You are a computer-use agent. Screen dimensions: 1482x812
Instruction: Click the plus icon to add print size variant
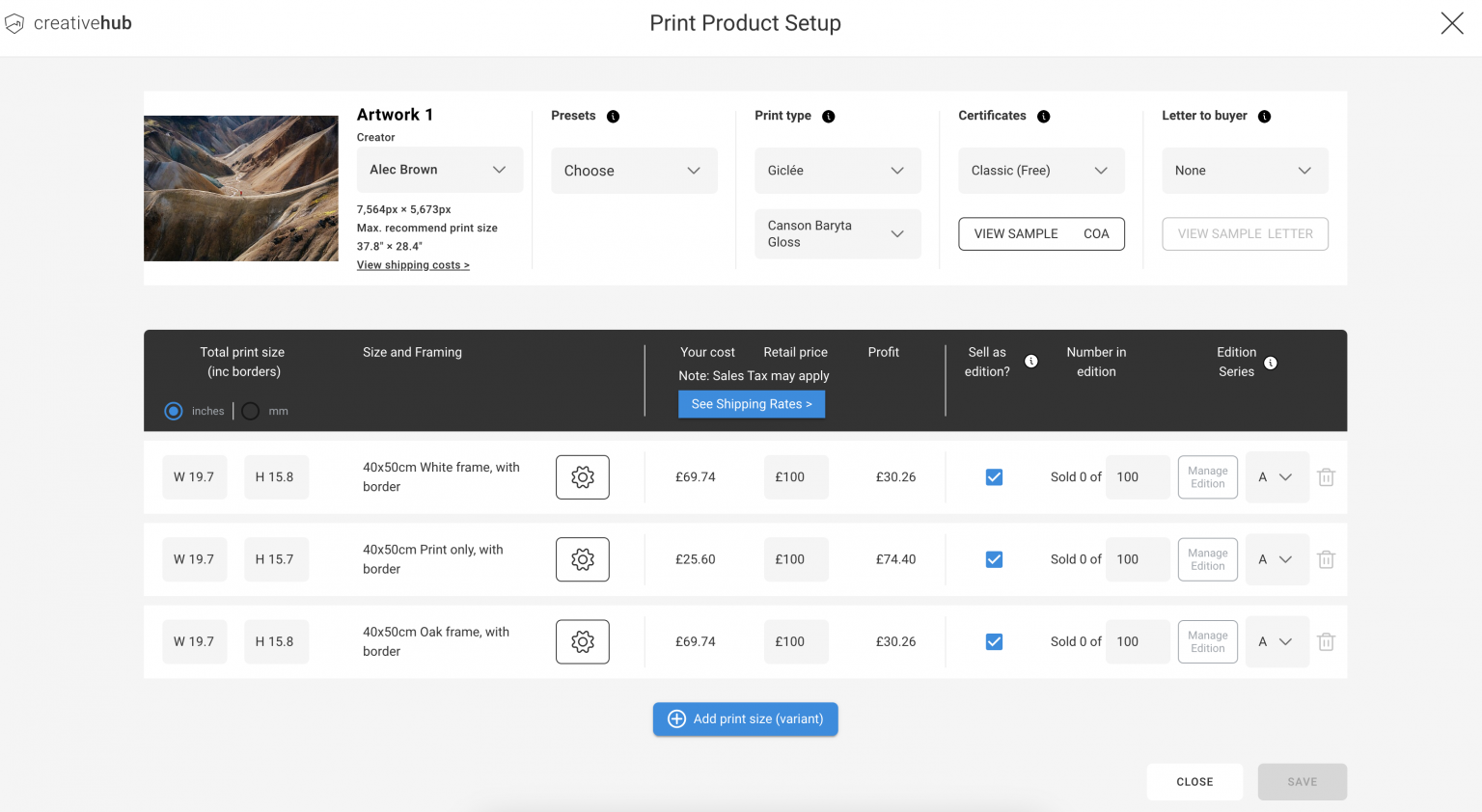[676, 718]
